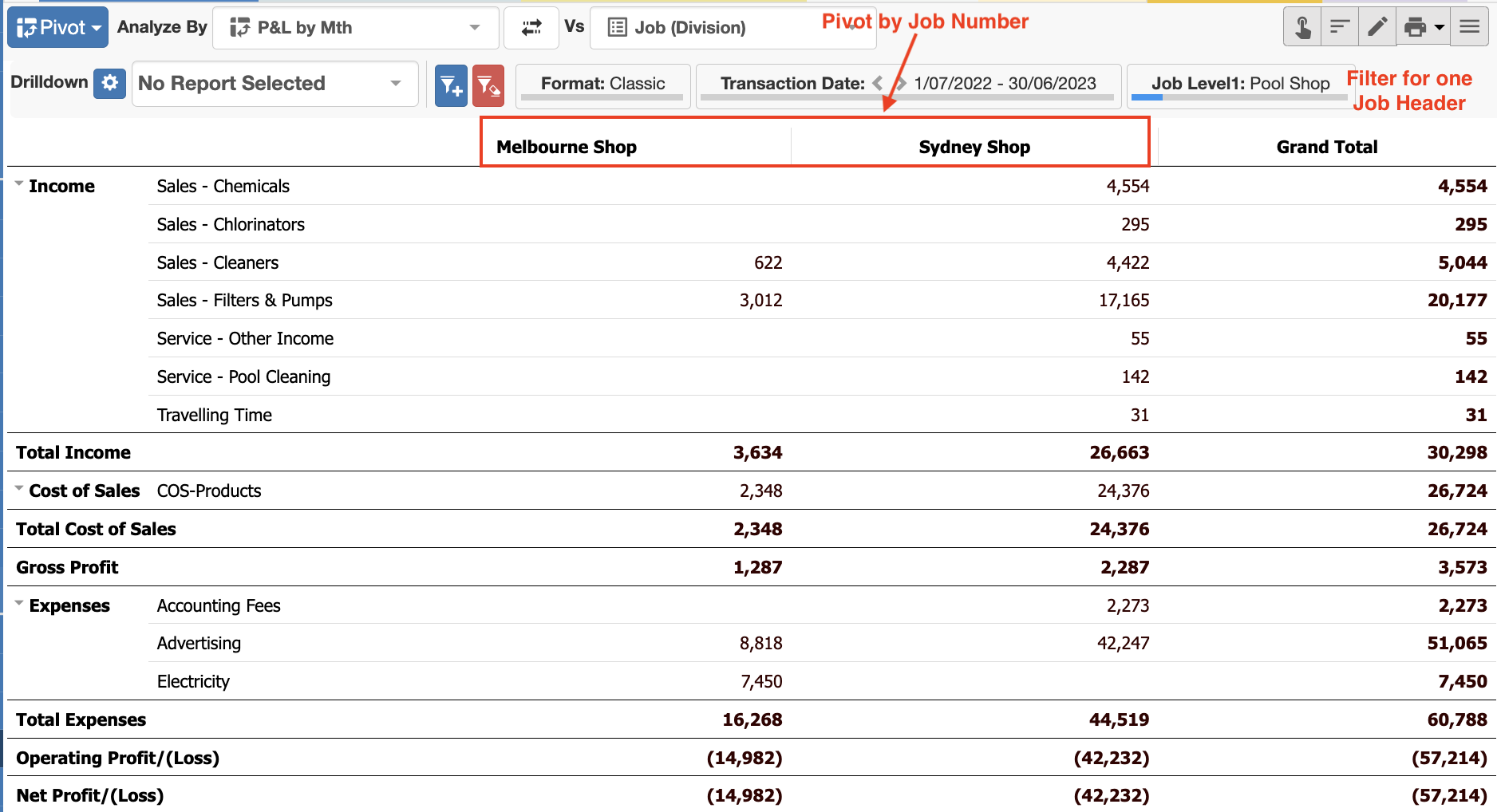1497x812 pixels.
Task: Click Grand Total Advertising value 51,065
Action: coord(1457,643)
